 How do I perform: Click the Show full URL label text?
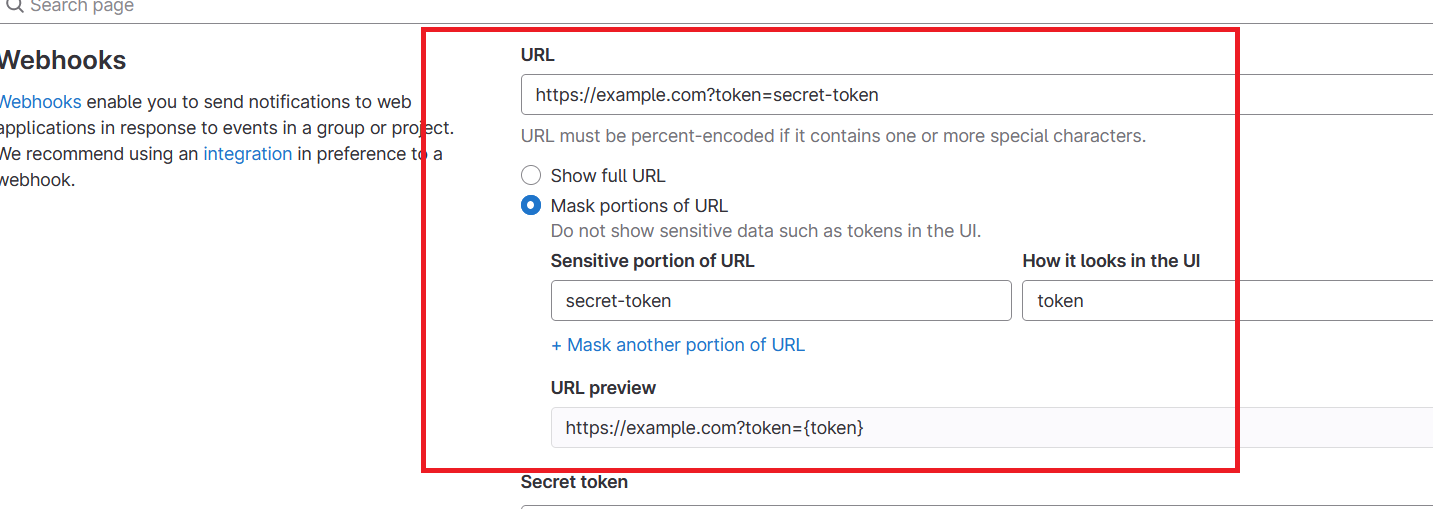pos(607,176)
